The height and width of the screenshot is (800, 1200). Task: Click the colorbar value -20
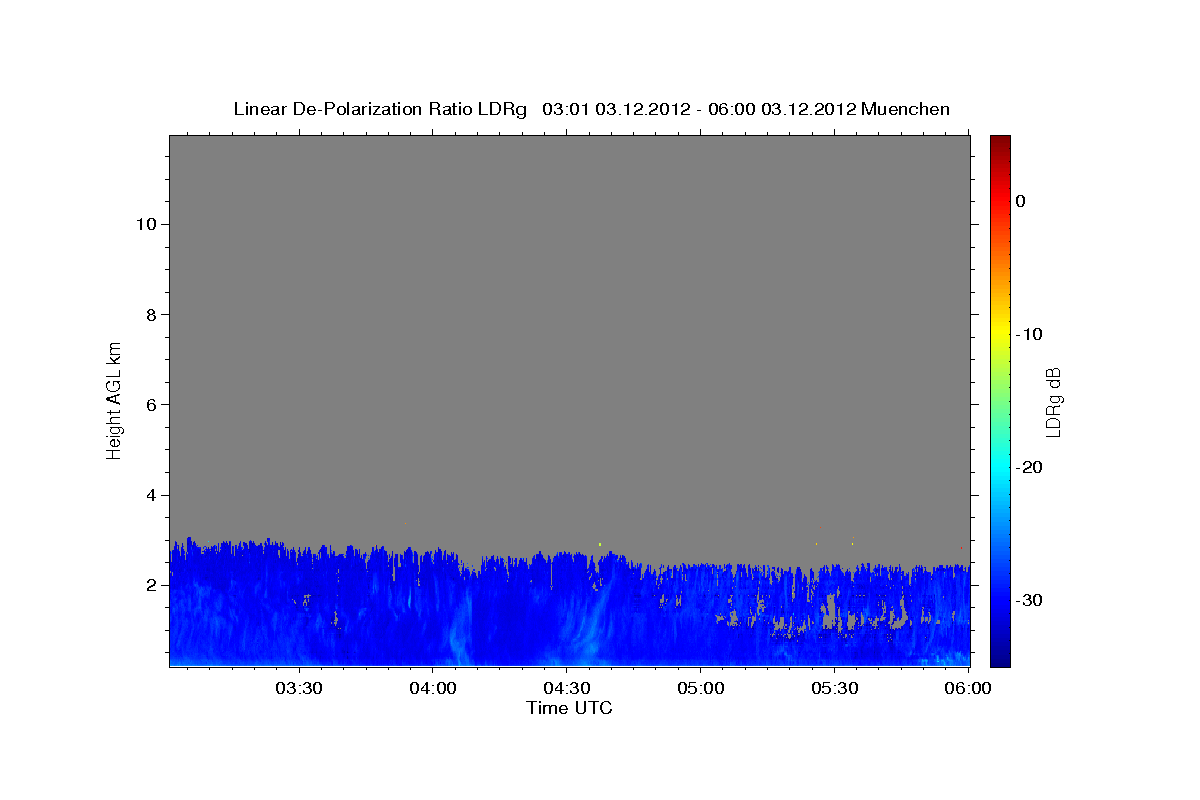[1030, 467]
